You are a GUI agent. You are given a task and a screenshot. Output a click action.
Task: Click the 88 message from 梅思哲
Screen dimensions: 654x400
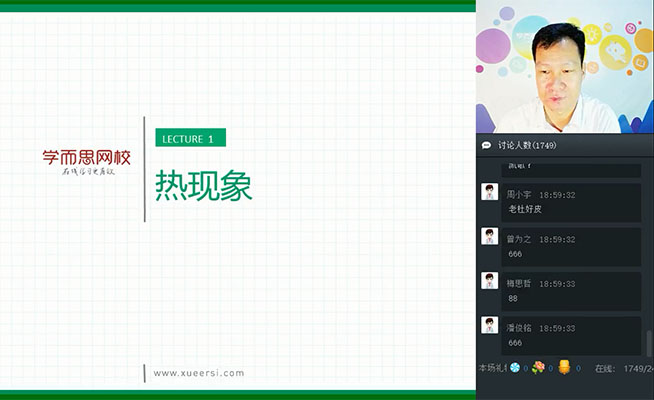tap(513, 299)
